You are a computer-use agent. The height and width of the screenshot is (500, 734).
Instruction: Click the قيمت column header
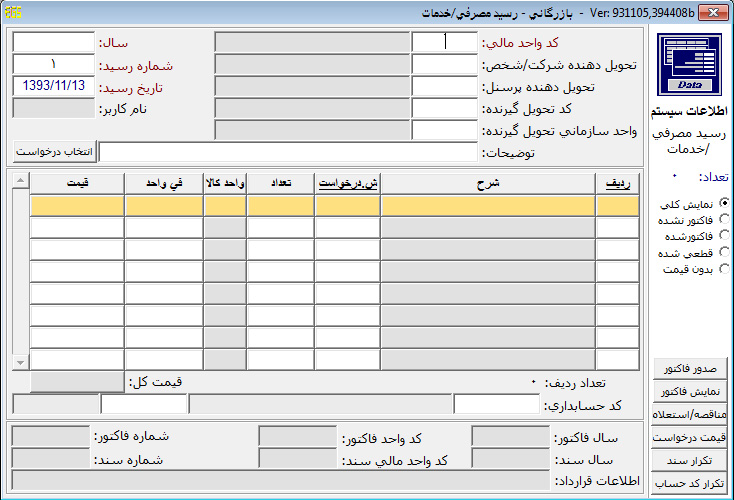click(77, 183)
